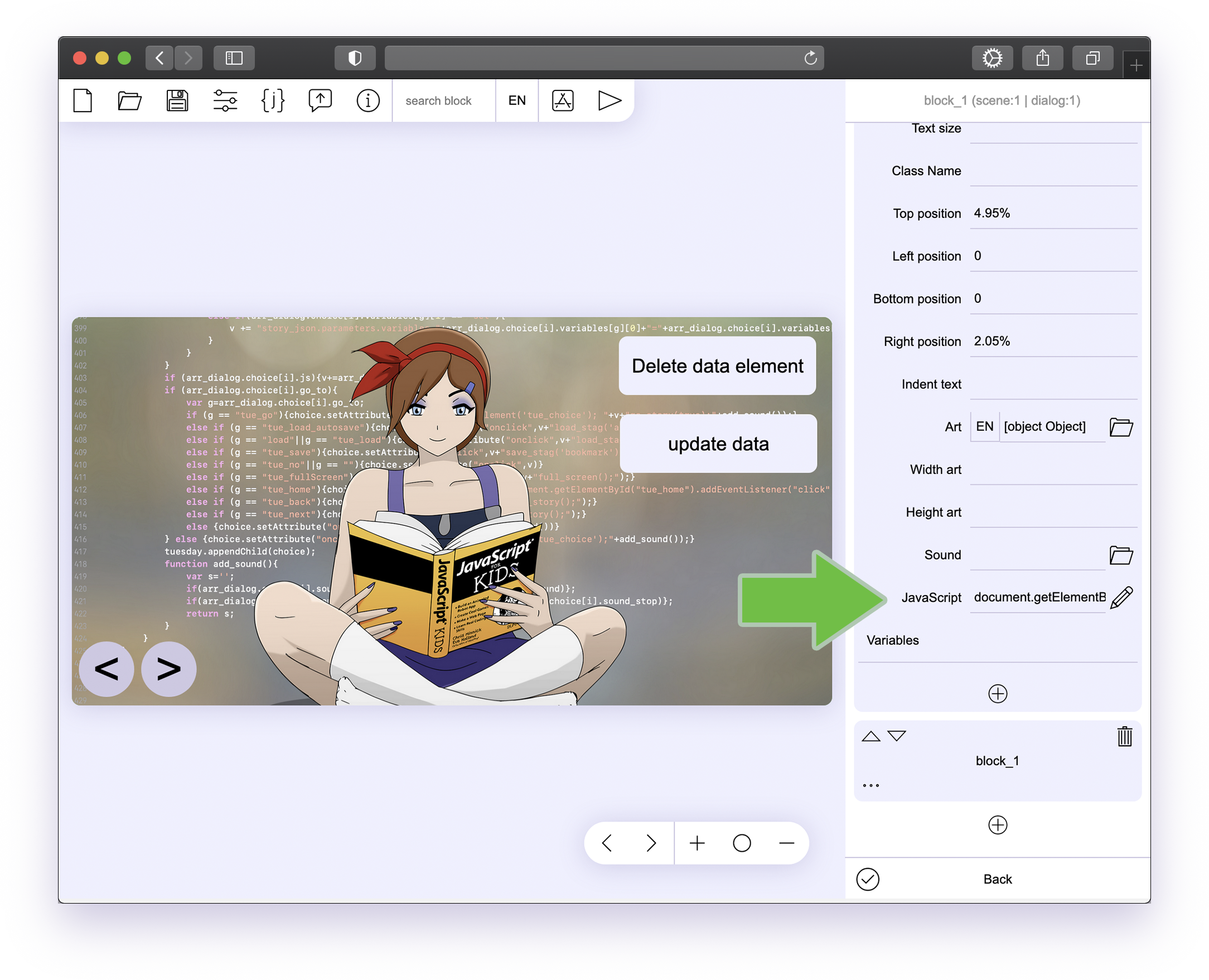Viewport: 1209px width, 980px height.
Task: Go back with the browser back arrow
Action: click(159, 58)
